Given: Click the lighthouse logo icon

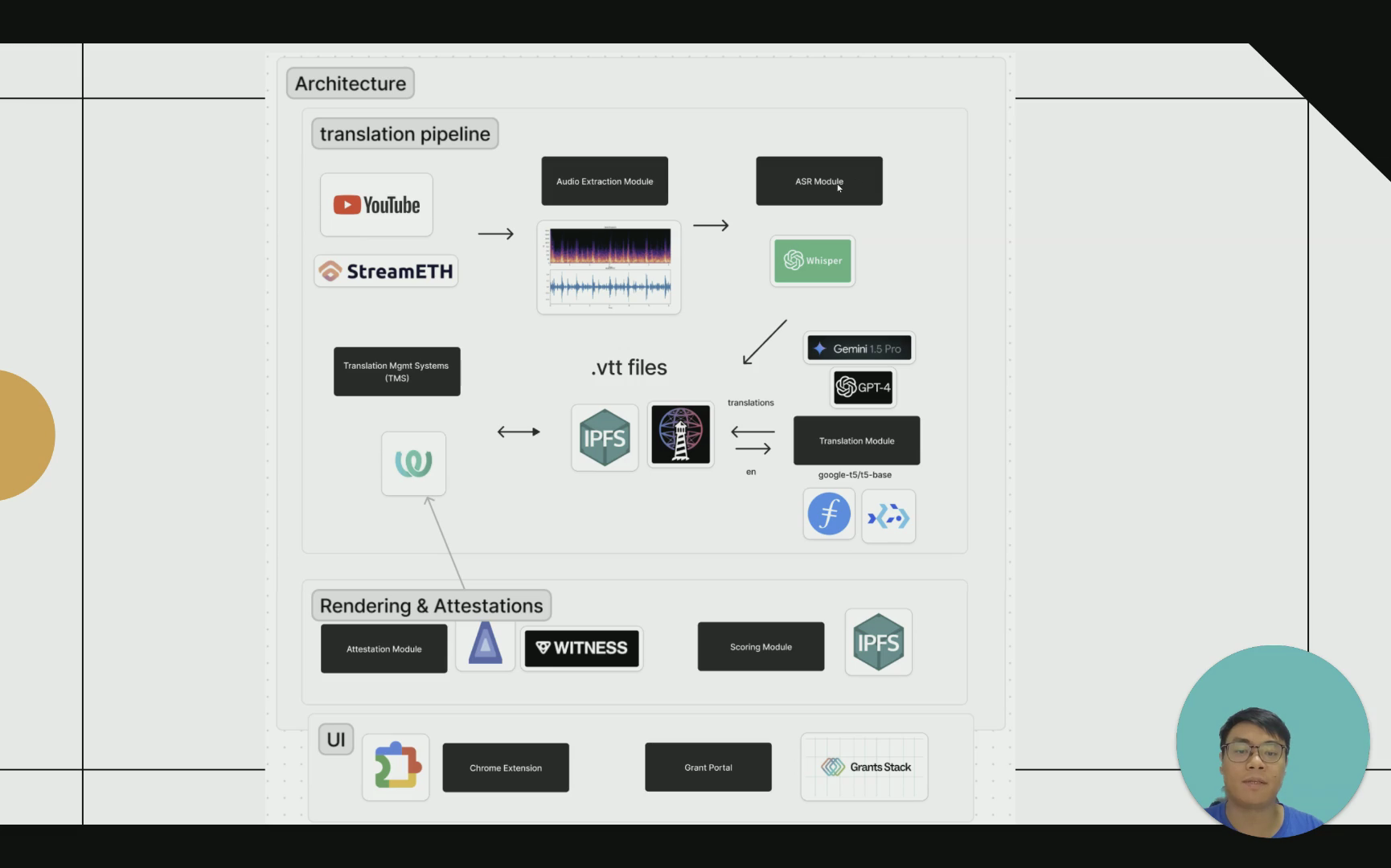Looking at the screenshot, I should pos(681,435).
